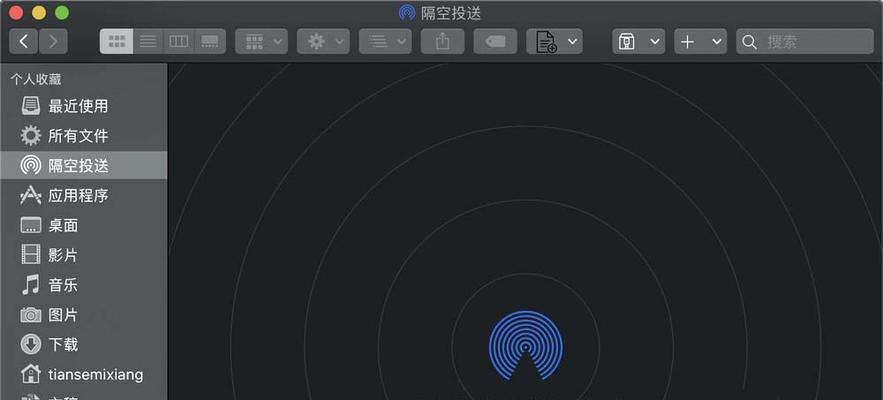The image size is (883, 400).
Task: Open tiansemixiang home folder in sidebar
Action: click(84, 374)
